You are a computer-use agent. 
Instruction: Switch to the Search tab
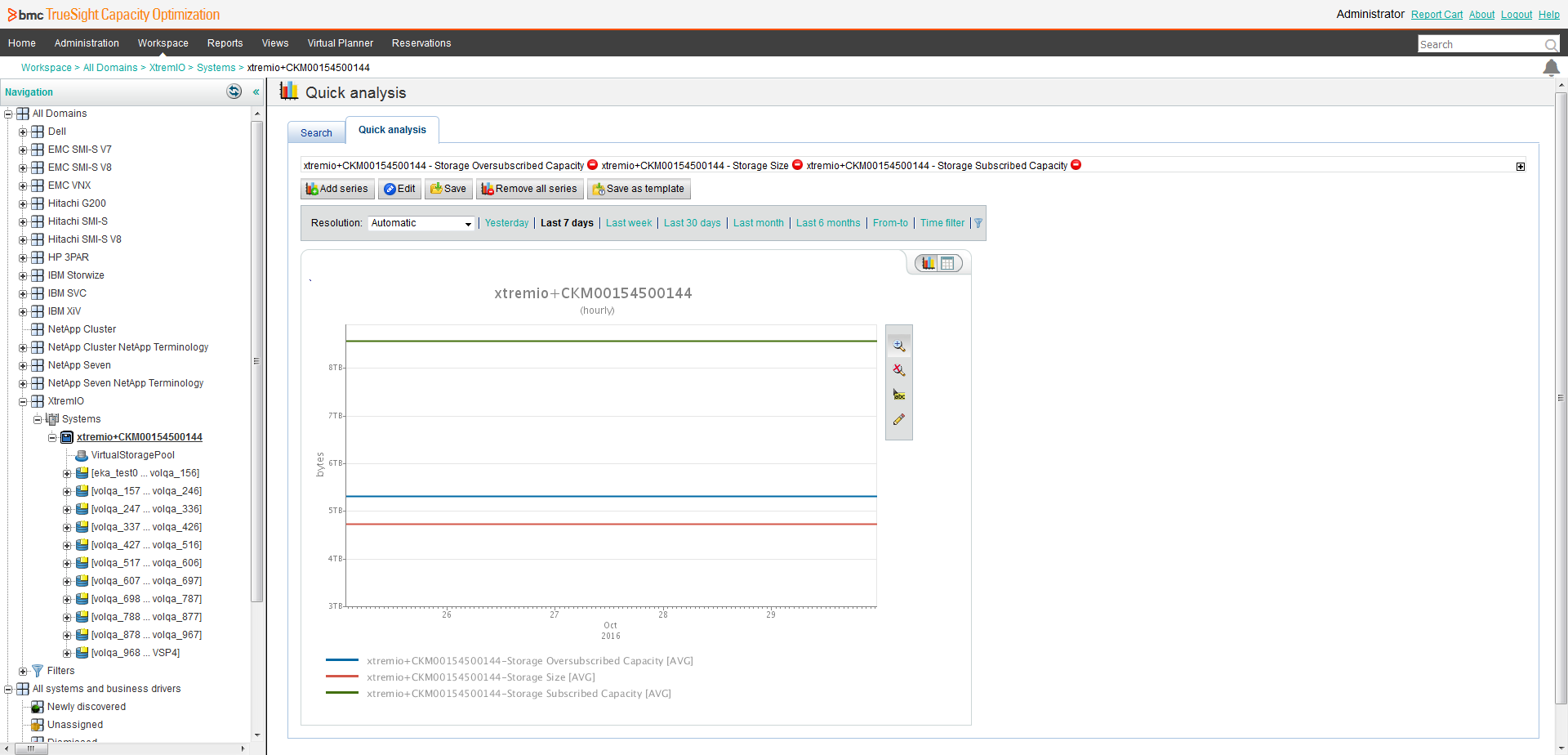coord(316,132)
